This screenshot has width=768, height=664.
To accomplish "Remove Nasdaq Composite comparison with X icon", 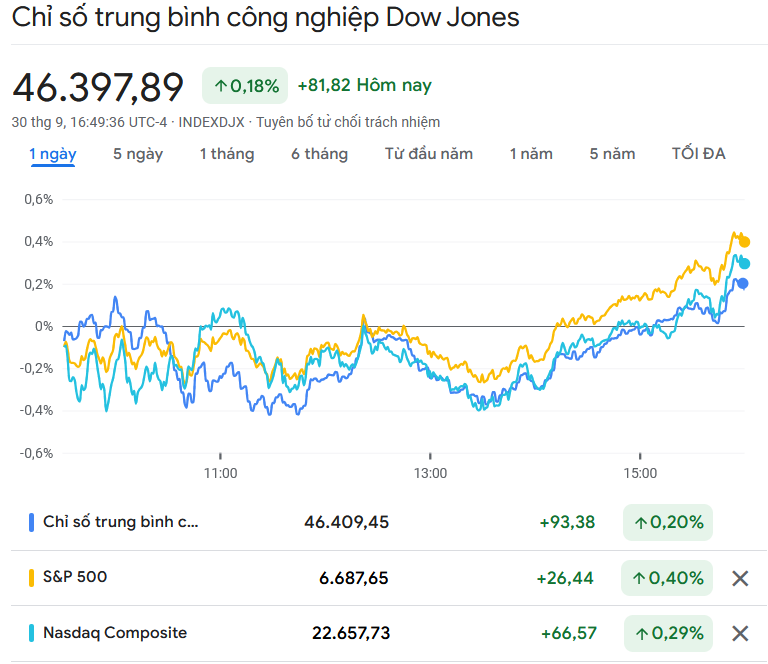I will pos(740,633).
